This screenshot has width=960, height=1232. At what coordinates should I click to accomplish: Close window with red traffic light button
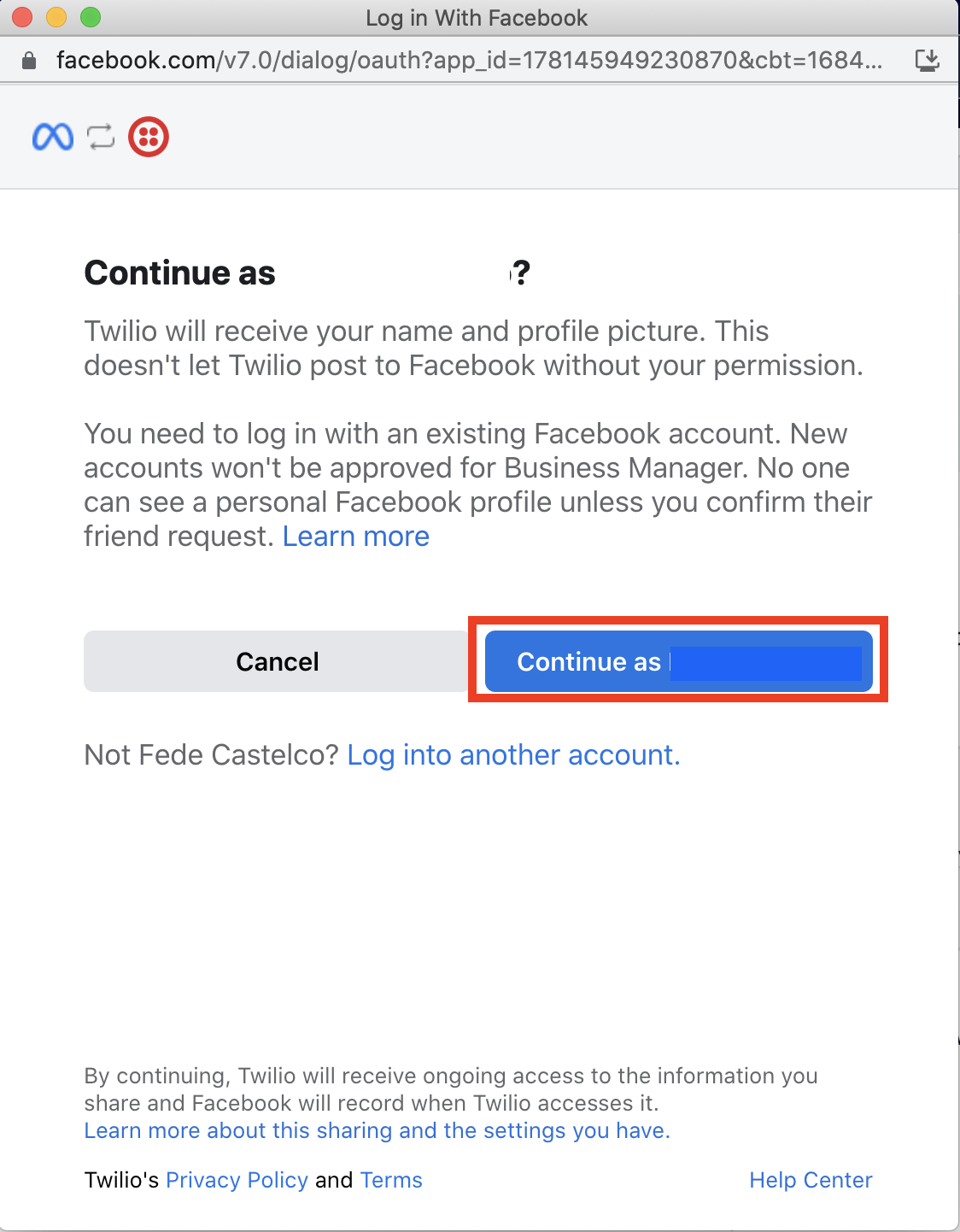tap(22, 17)
